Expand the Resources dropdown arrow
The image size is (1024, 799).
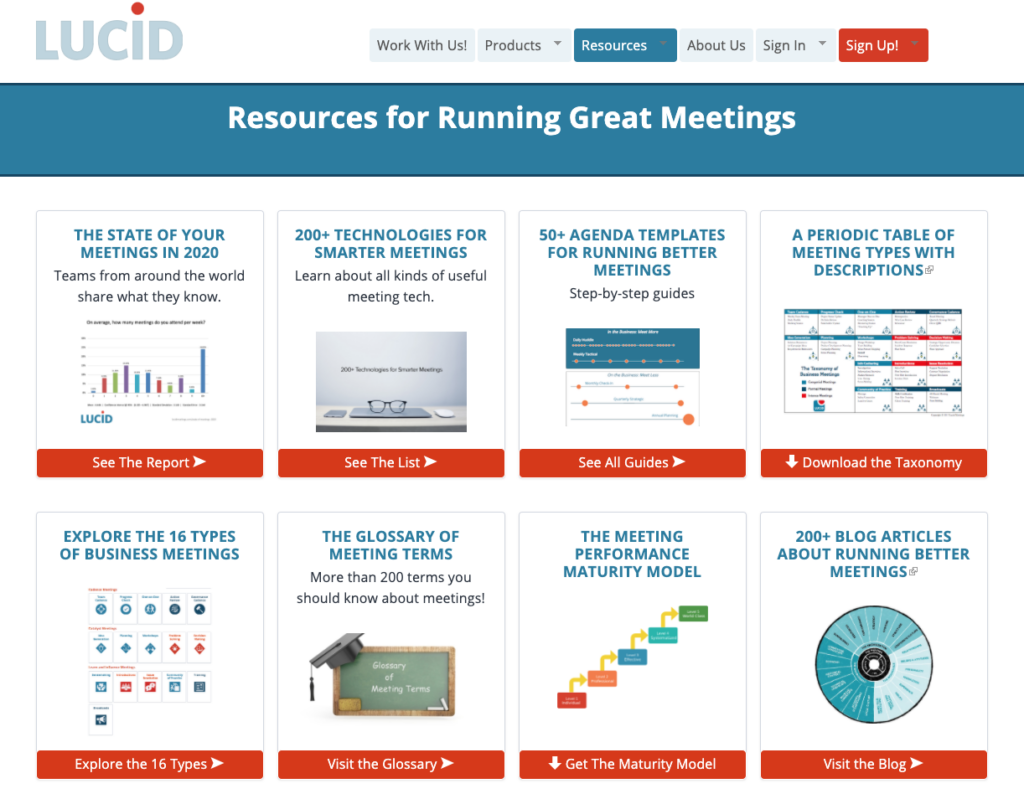(662, 45)
